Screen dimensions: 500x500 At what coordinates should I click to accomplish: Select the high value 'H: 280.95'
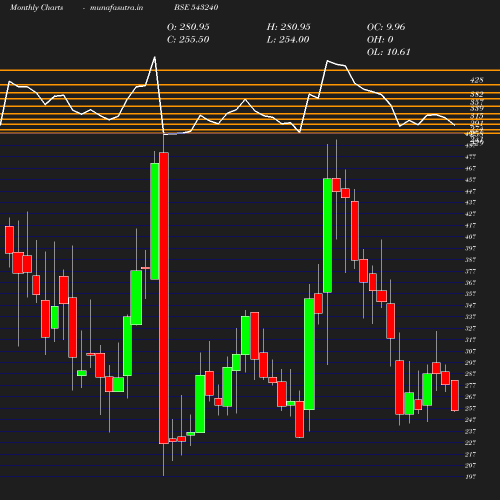289,27
